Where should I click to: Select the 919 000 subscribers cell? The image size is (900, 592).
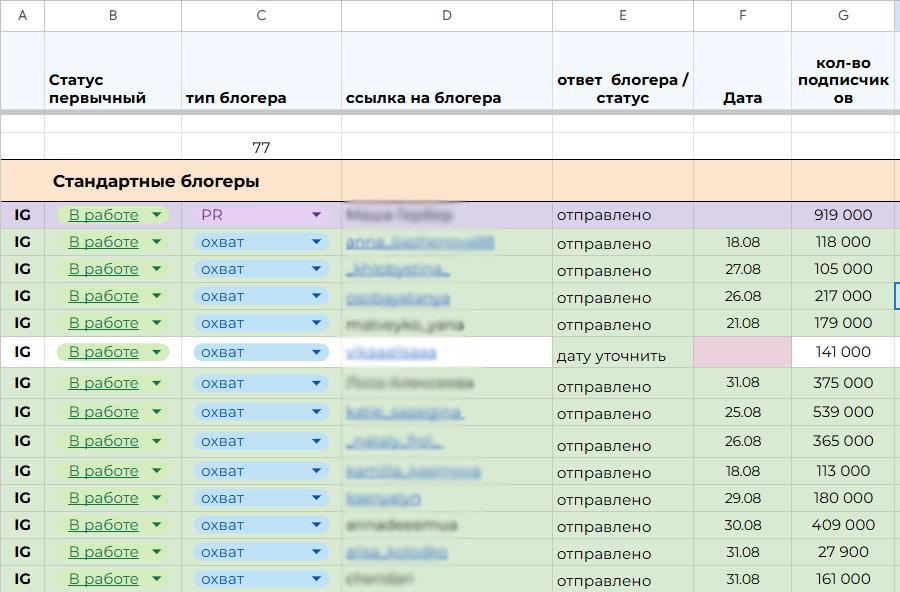(842, 215)
